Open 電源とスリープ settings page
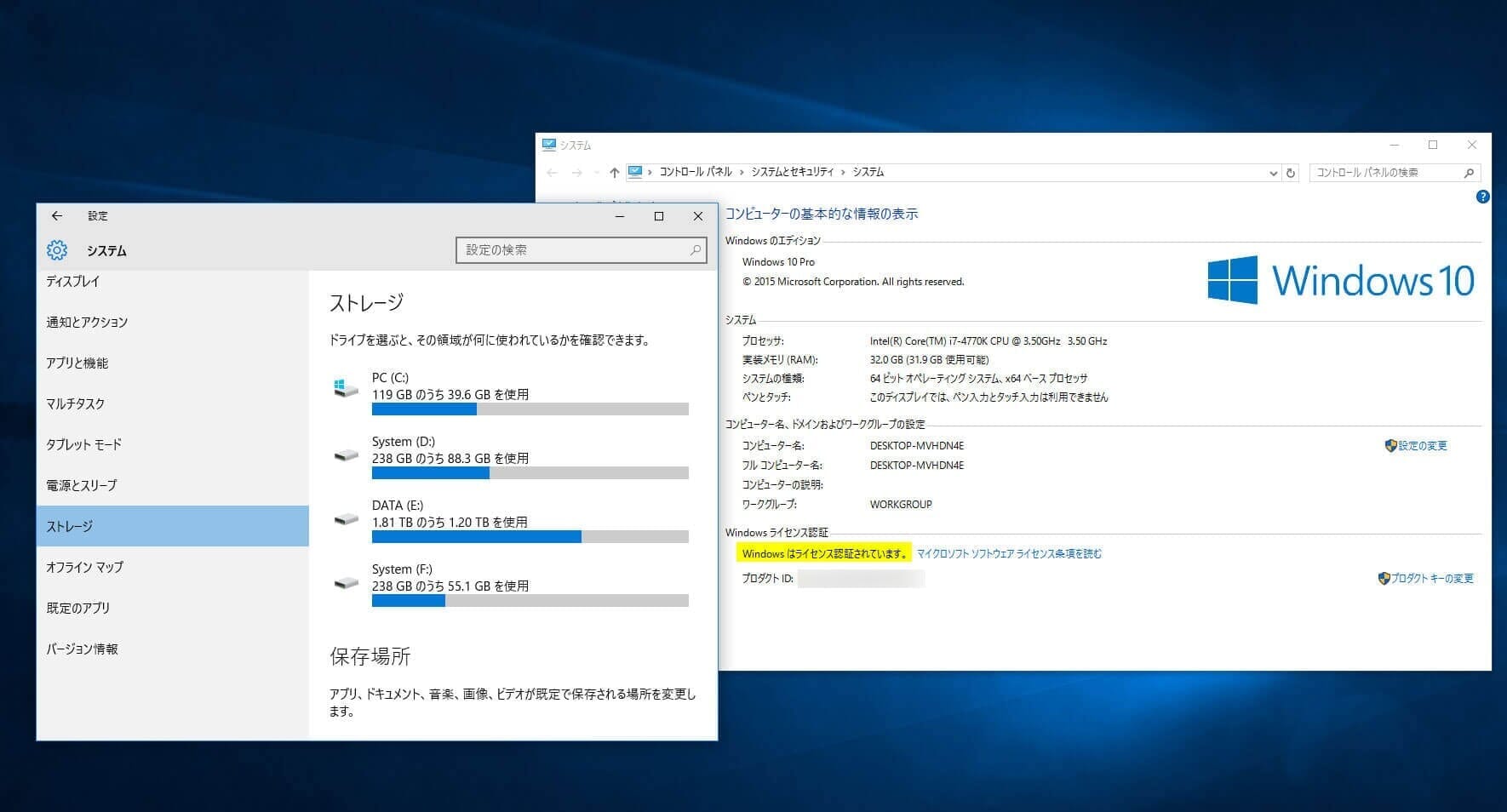The height and width of the screenshot is (812, 1507). pos(82,486)
